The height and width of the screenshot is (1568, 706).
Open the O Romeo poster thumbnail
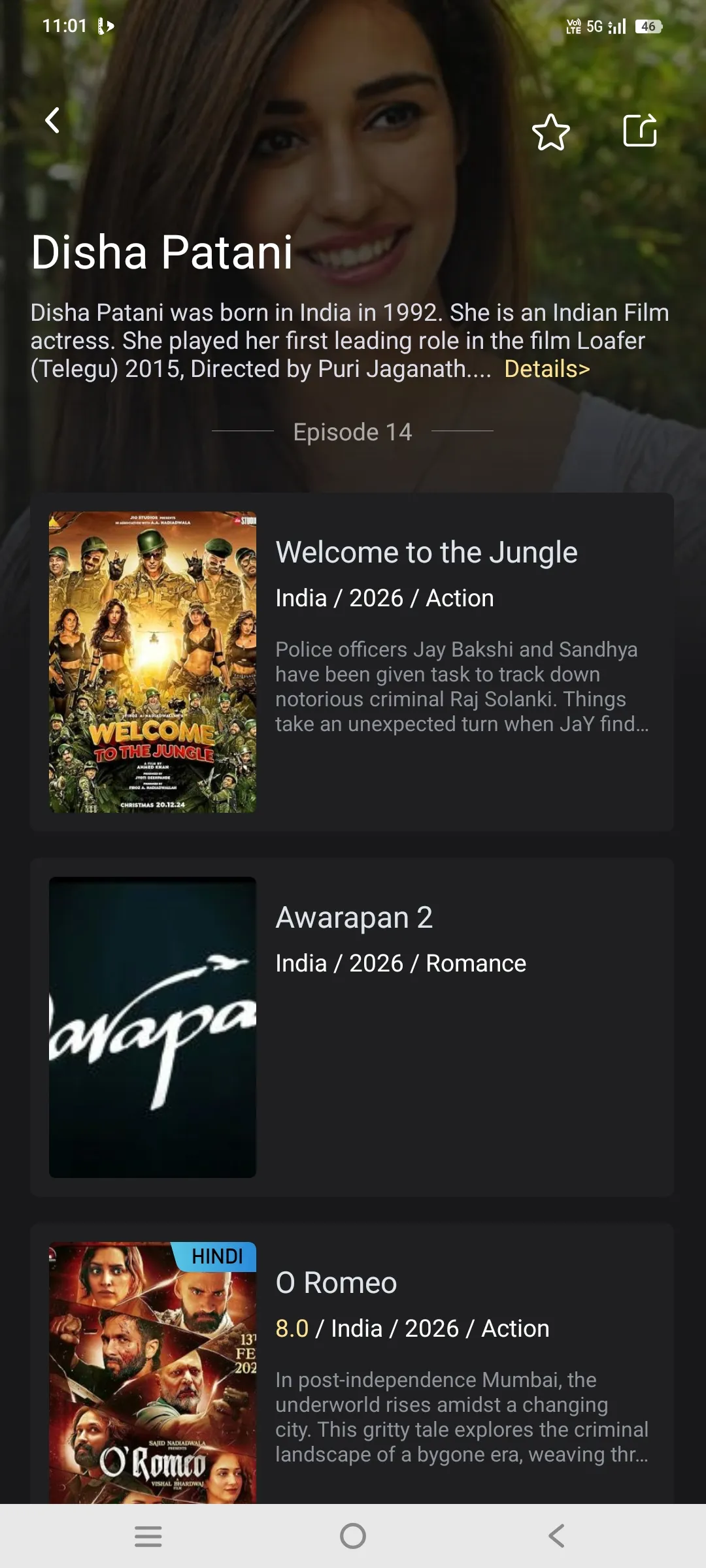point(152,1373)
